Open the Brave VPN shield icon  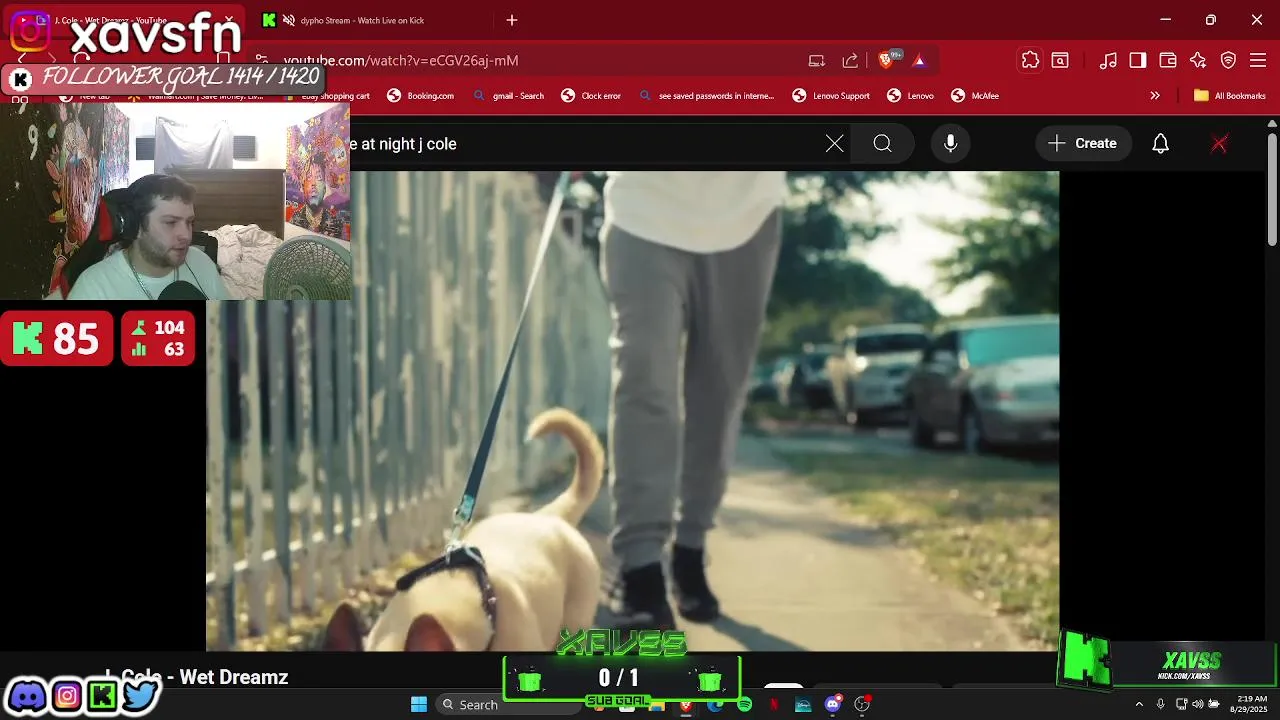coord(1229,60)
